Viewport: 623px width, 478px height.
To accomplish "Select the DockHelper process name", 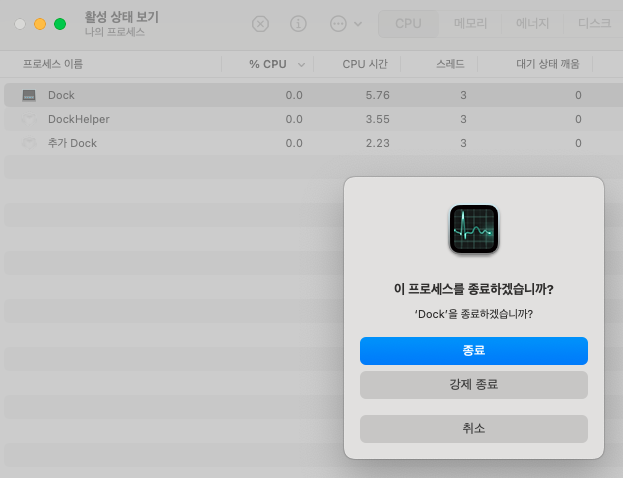I will [79, 119].
